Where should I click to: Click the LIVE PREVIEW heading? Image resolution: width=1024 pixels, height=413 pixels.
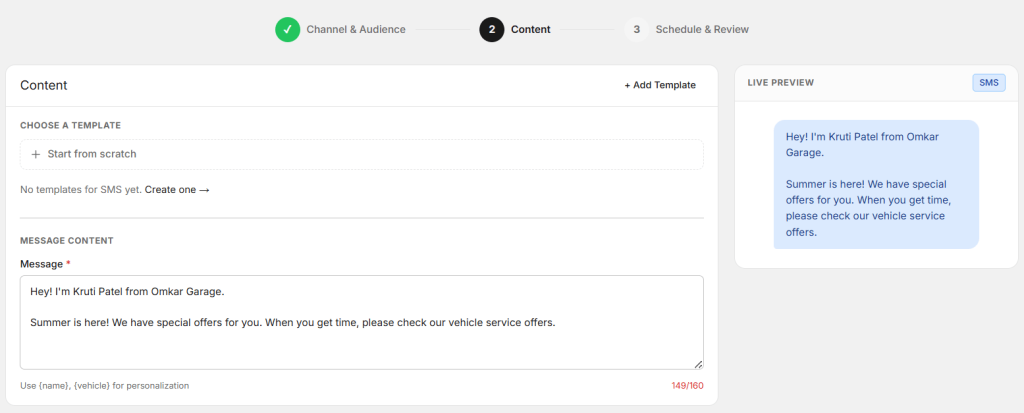780,83
